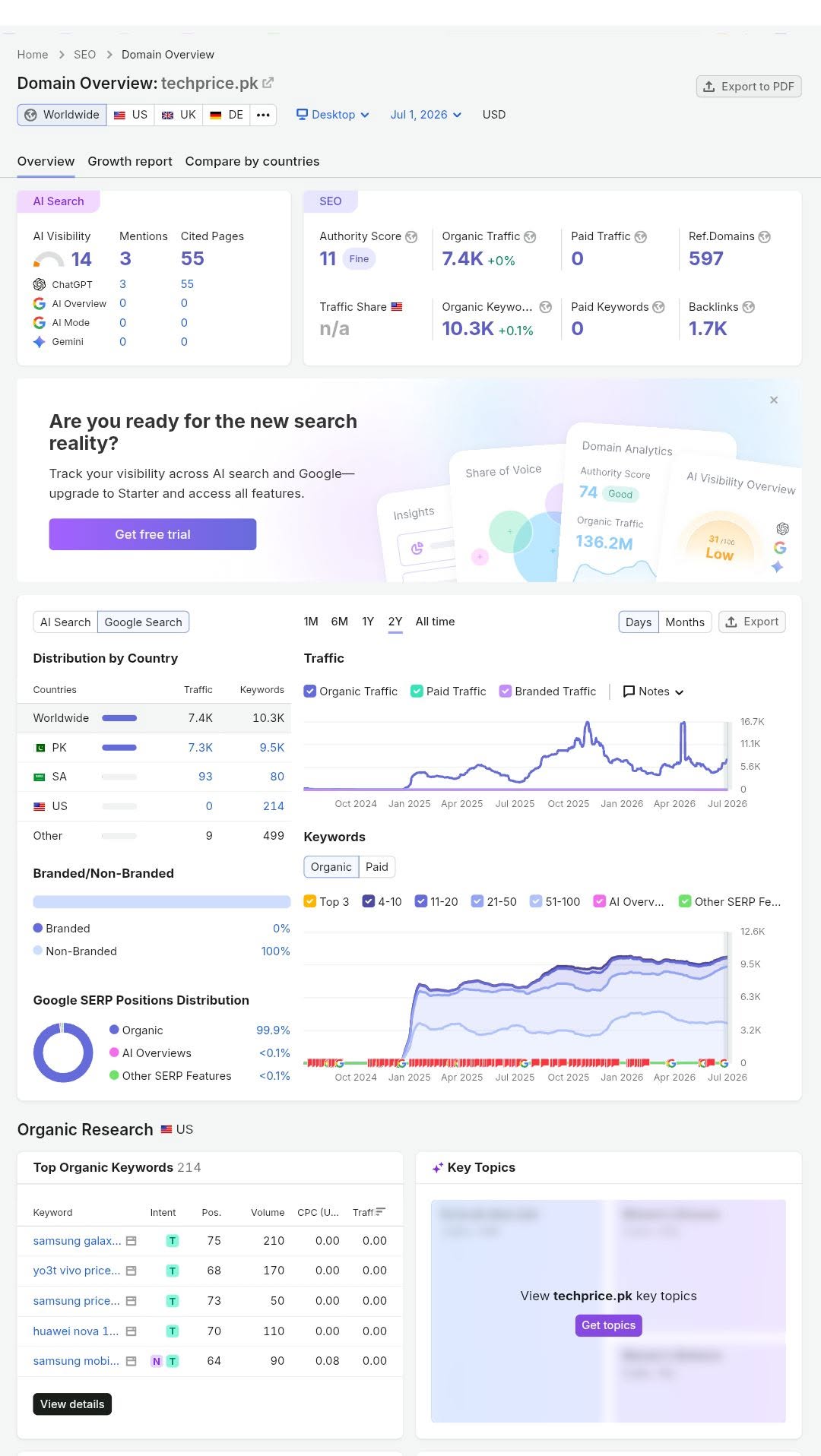Click globe icon next to Organic Traffic
Screen dimensions: 821x1456
tap(530, 237)
